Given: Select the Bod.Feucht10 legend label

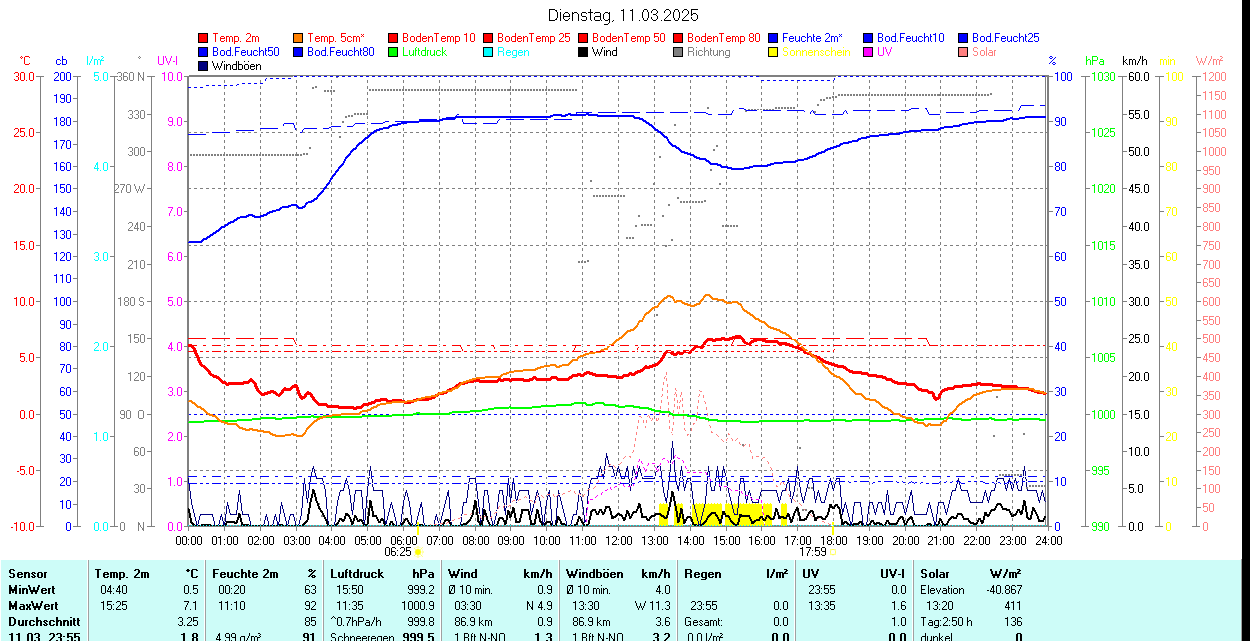Looking at the screenshot, I should coord(911,38).
